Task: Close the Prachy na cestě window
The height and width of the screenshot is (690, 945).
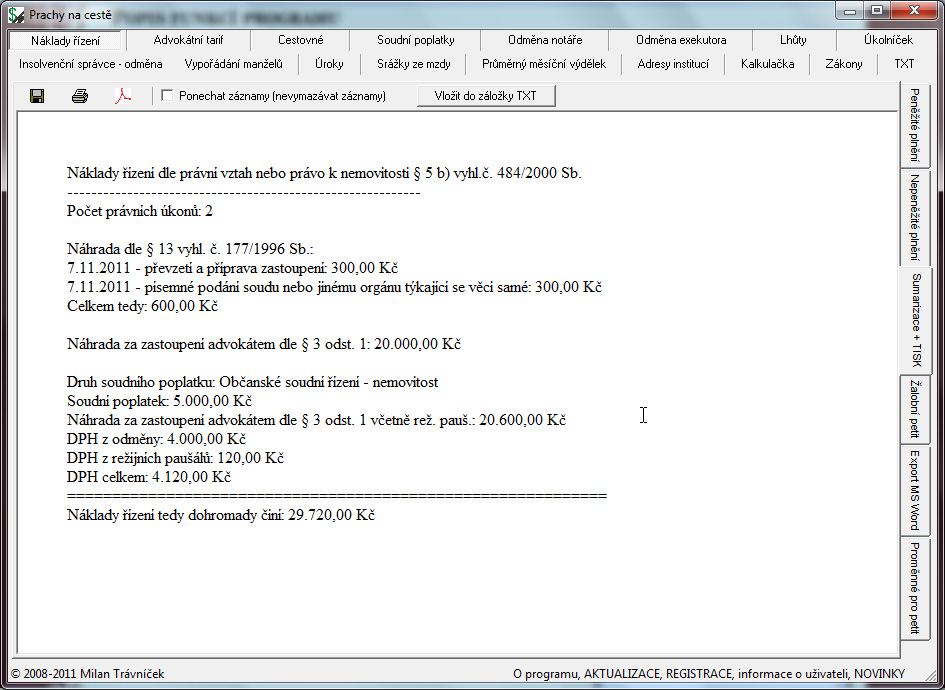Action: tap(914, 10)
